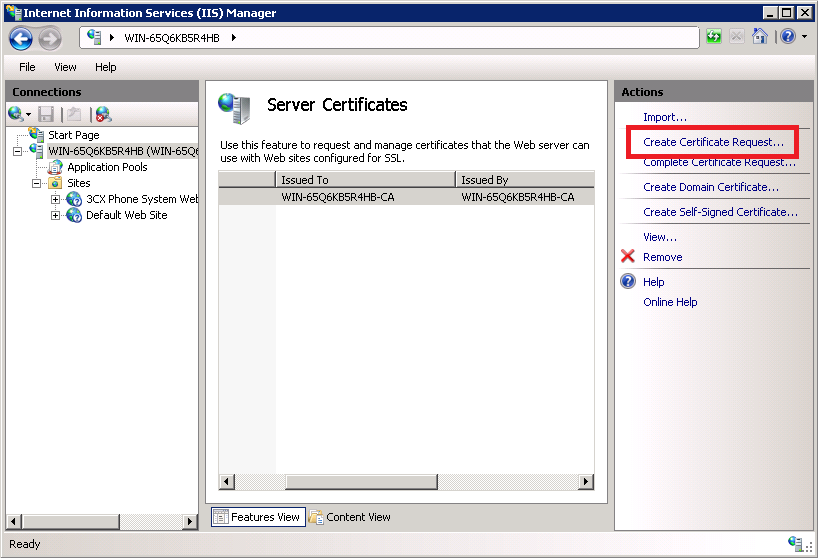Viewport: 818px width, 558px height.
Task: Sort by the Issued To column header
Action: (365, 179)
